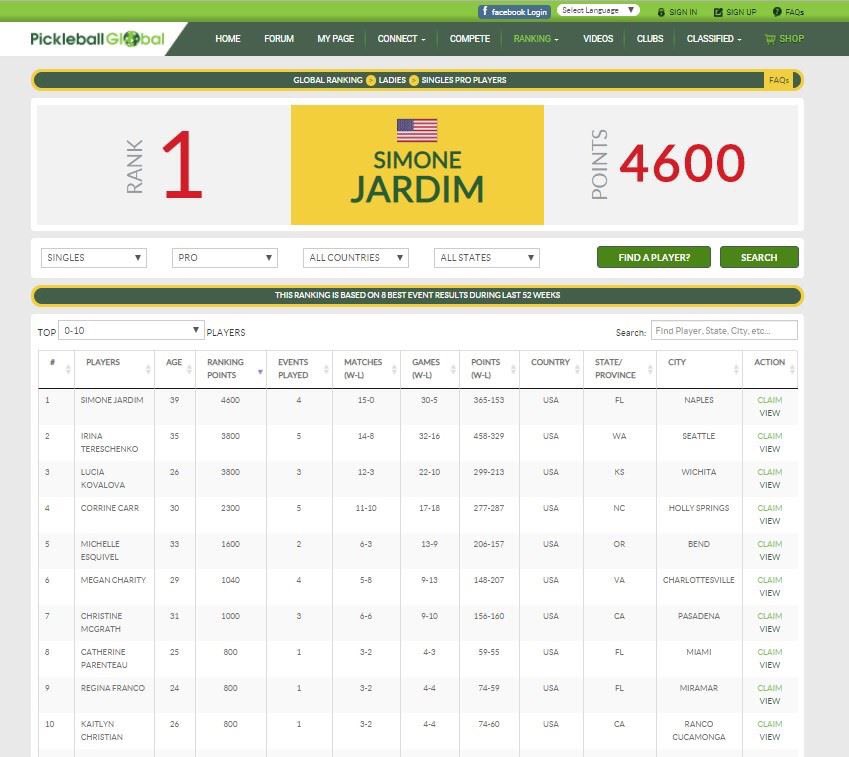Click the Pickleball Global logo
Screen dimensions: 849x757
coord(97,39)
